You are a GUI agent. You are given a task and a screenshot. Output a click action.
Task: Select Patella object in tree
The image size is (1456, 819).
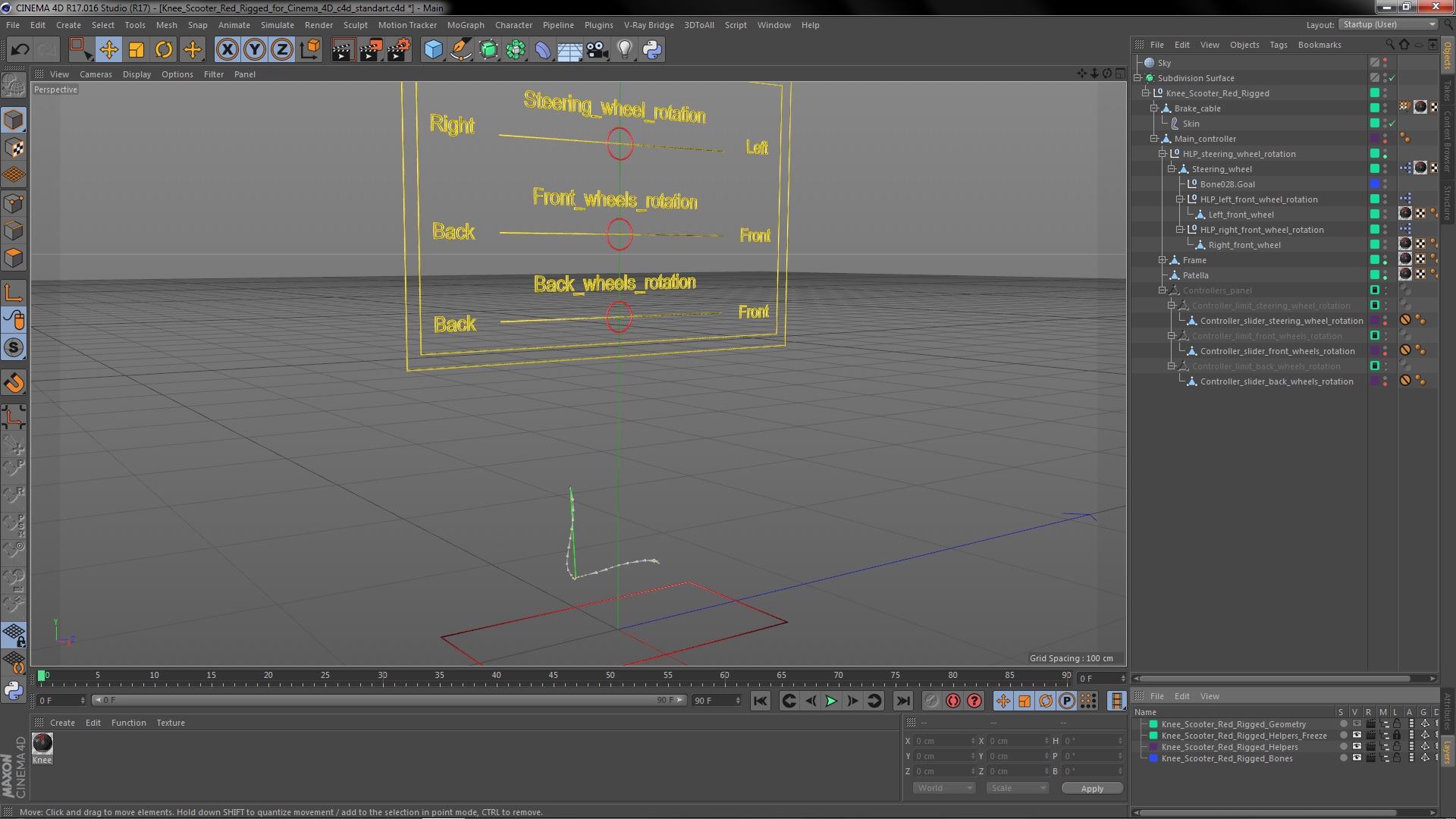pyautogui.click(x=1195, y=275)
